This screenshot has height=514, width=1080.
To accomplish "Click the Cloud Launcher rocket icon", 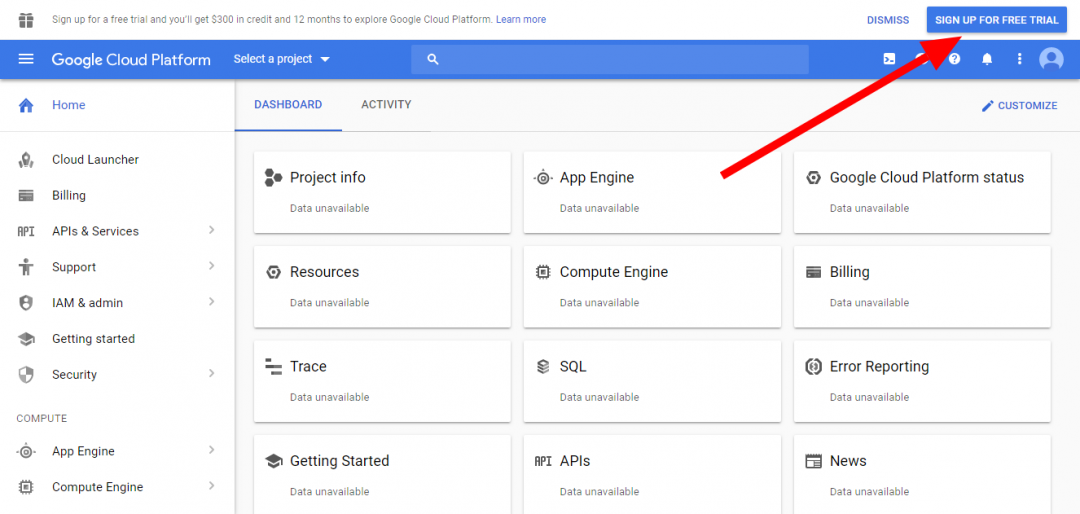I will click(26, 160).
